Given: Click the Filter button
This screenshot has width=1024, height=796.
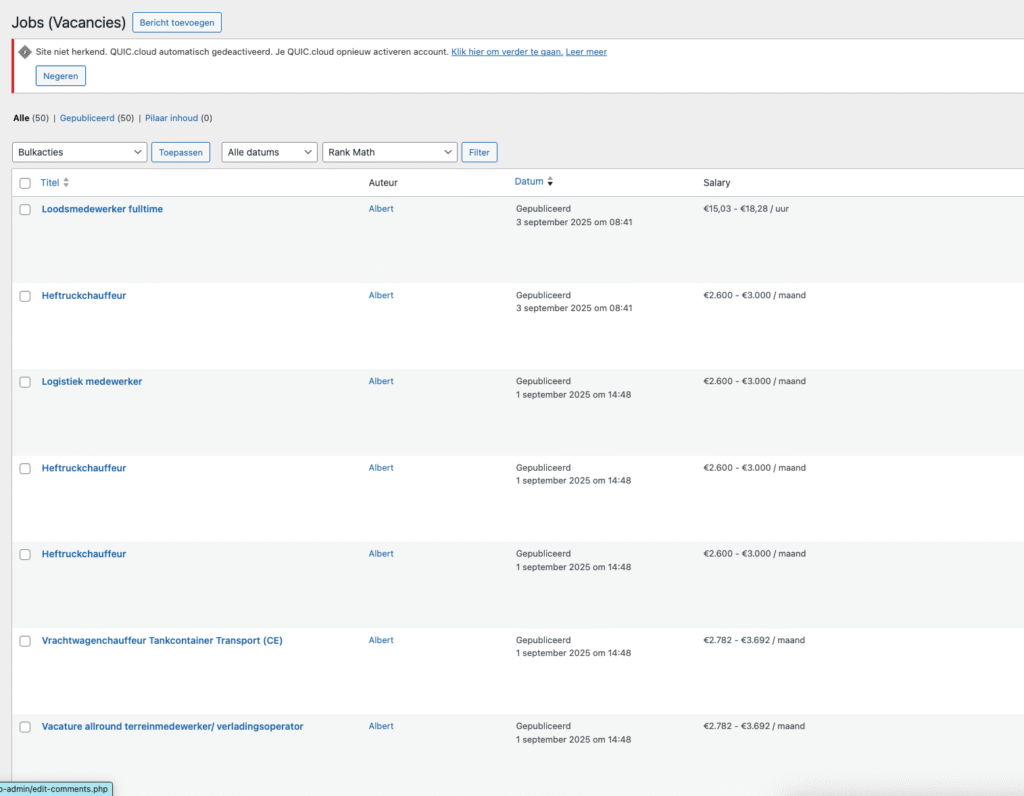Looking at the screenshot, I should pyautogui.click(x=479, y=152).
